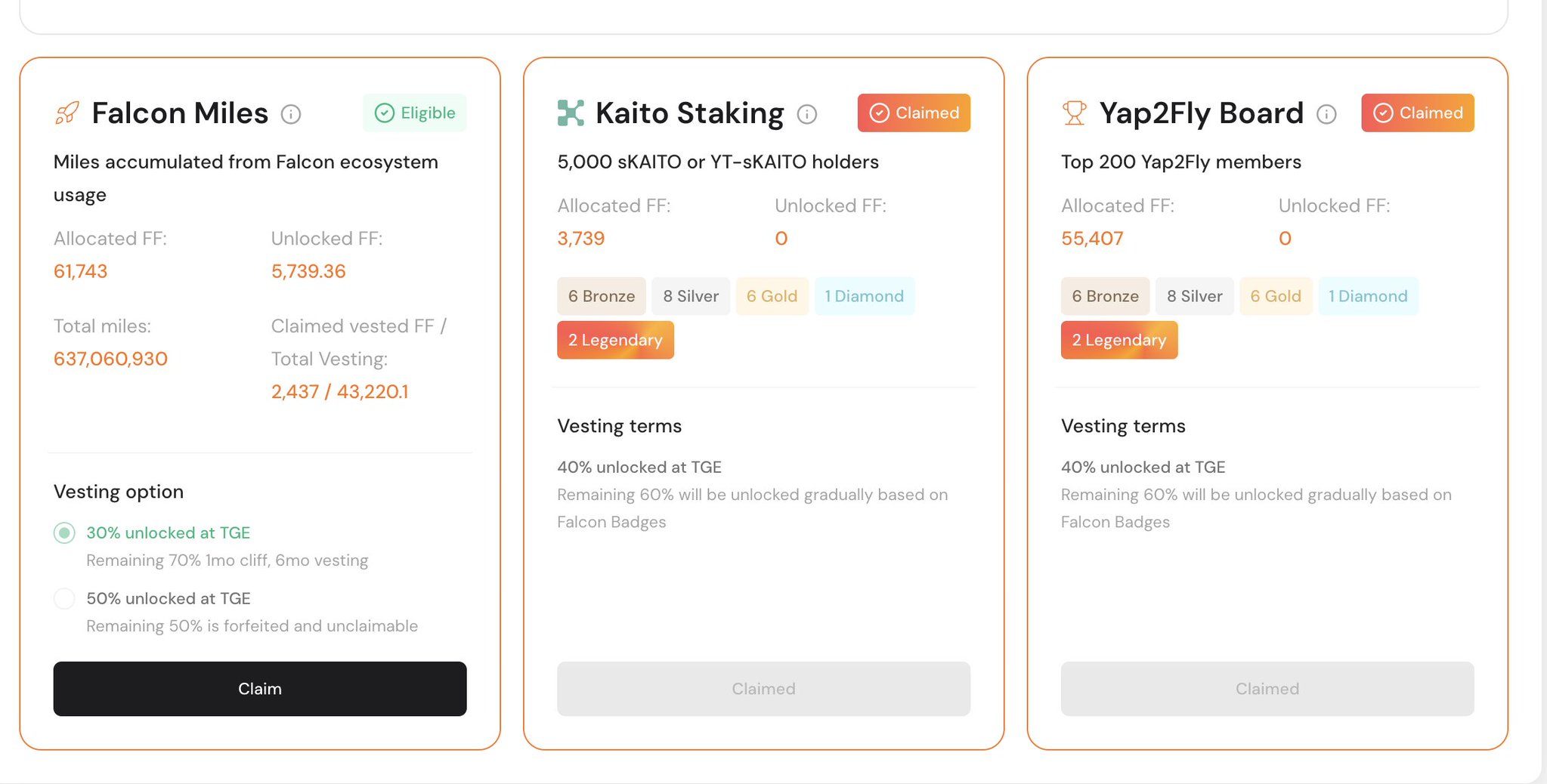This screenshot has height=784, width=1547.
Task: Click the 6 Bronze badge in Kaito Staking
Action: coord(601,296)
